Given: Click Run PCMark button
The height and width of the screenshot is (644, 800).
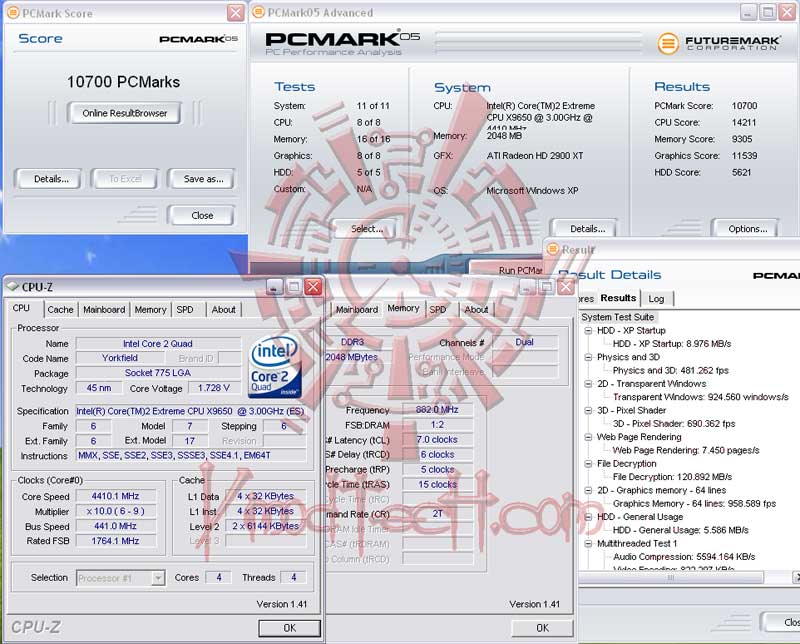Looking at the screenshot, I should click(x=507, y=269).
